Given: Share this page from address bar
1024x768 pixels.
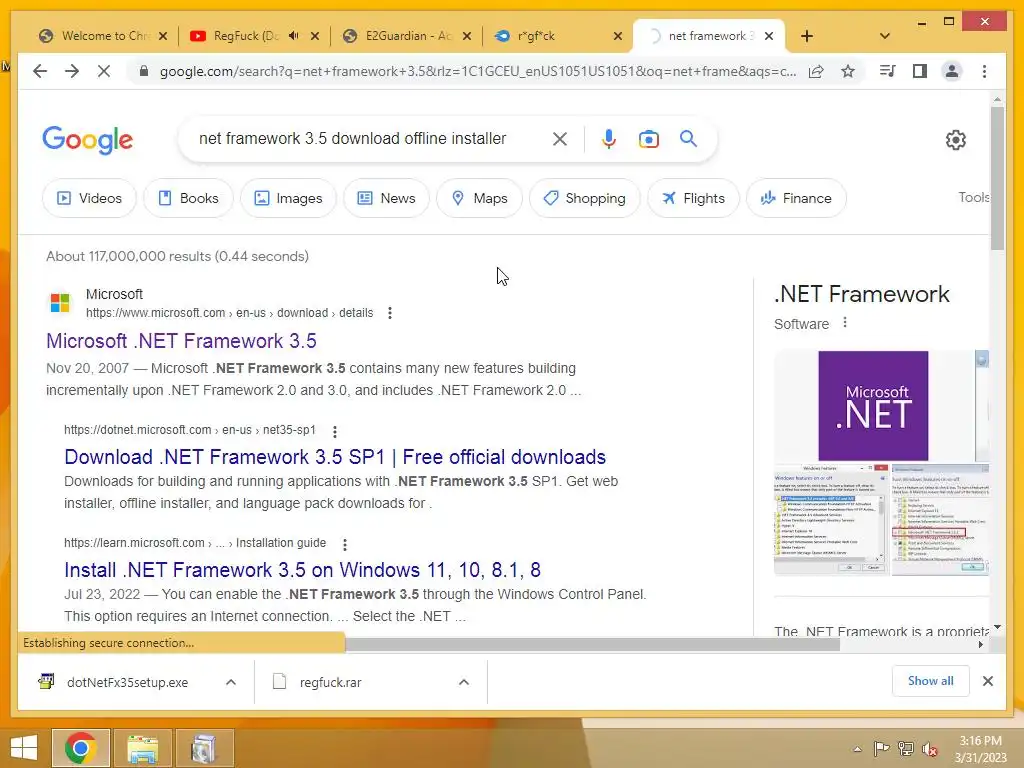Looking at the screenshot, I should point(816,71).
